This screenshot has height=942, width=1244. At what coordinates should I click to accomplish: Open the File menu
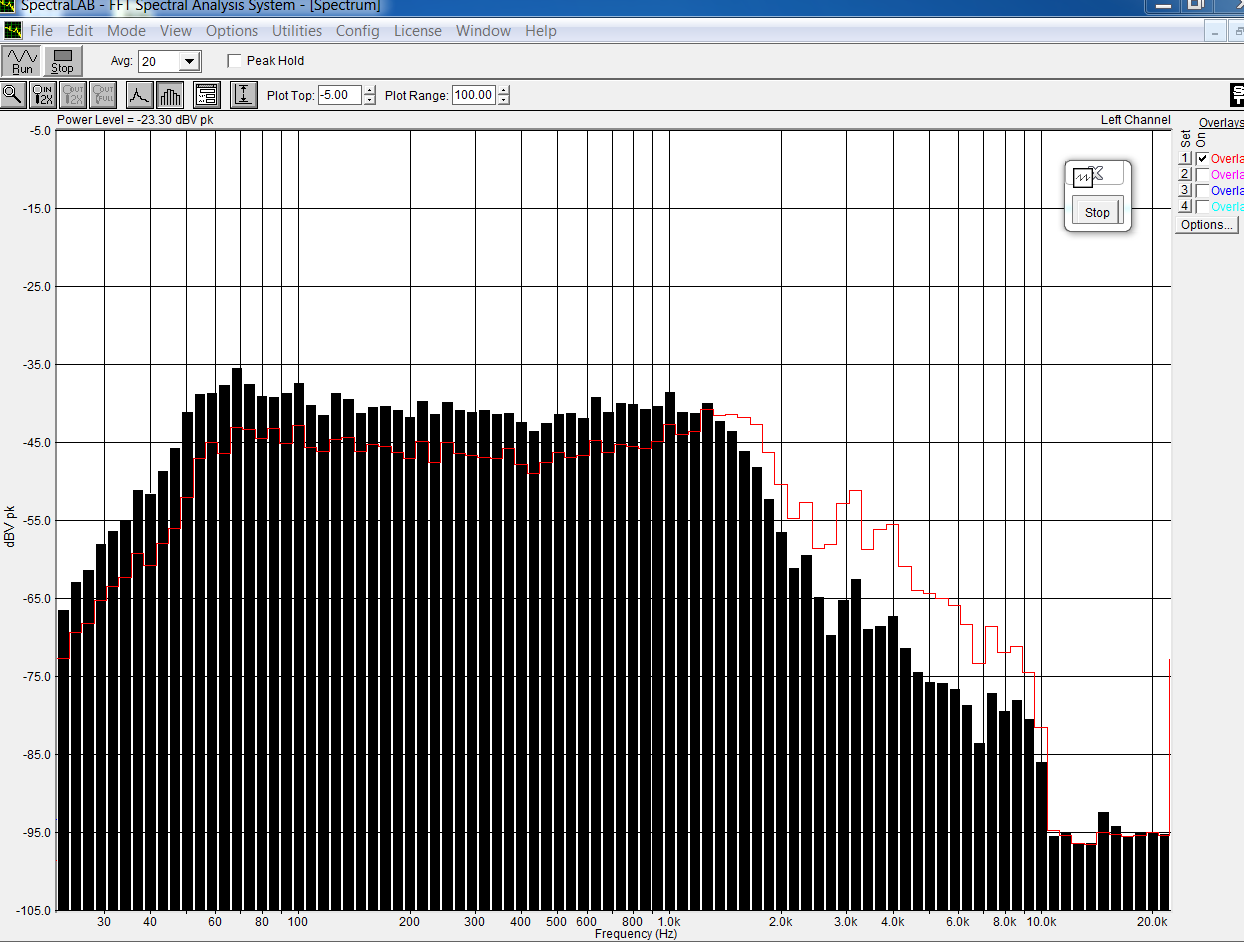41,31
